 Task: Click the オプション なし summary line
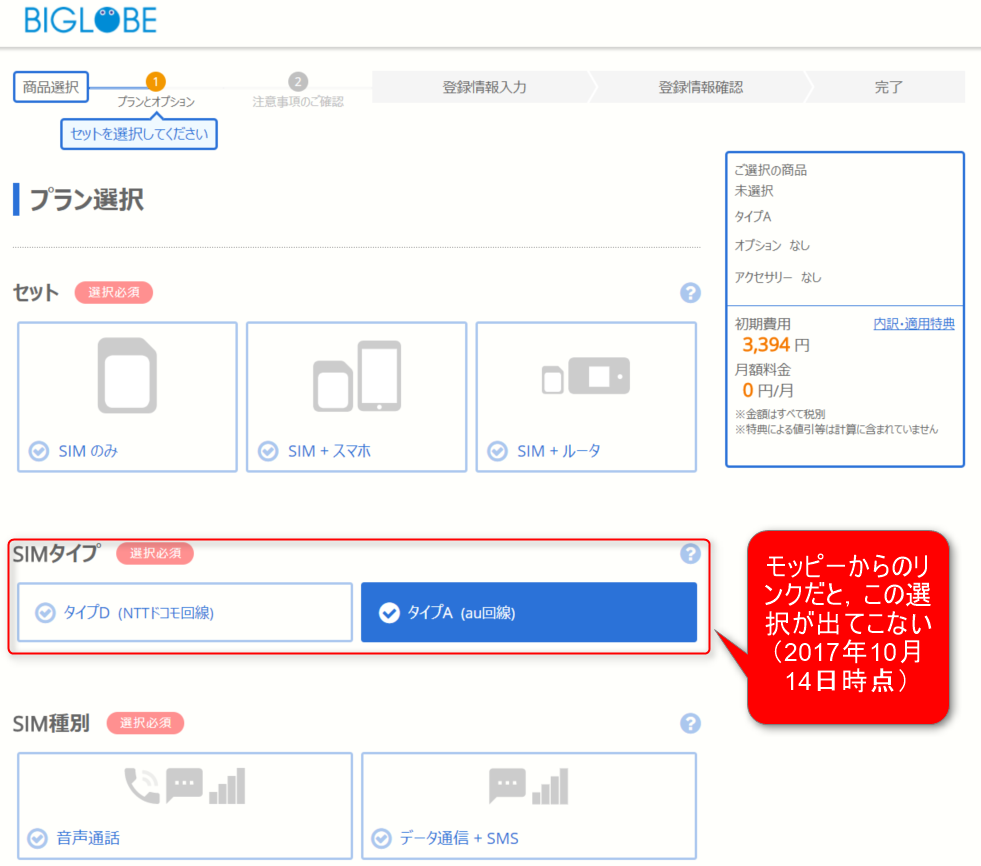[x=772, y=245]
